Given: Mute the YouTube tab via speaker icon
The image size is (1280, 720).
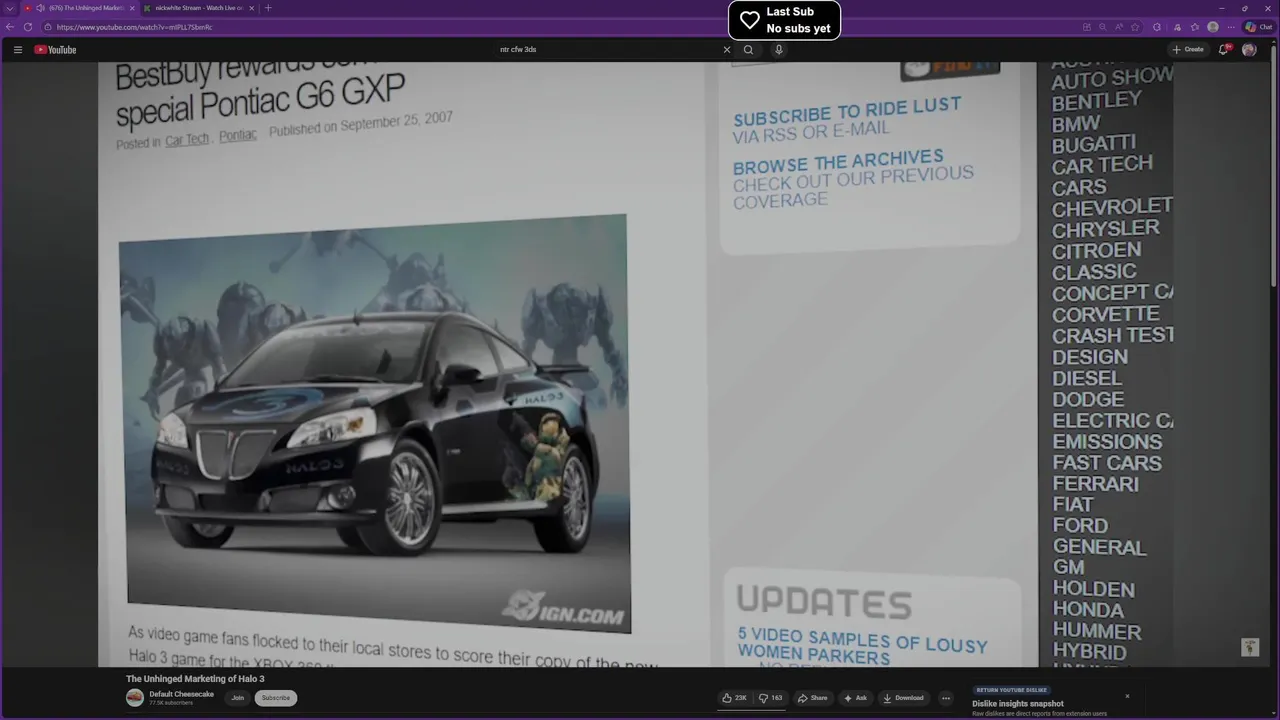Looking at the screenshot, I should (x=41, y=8).
